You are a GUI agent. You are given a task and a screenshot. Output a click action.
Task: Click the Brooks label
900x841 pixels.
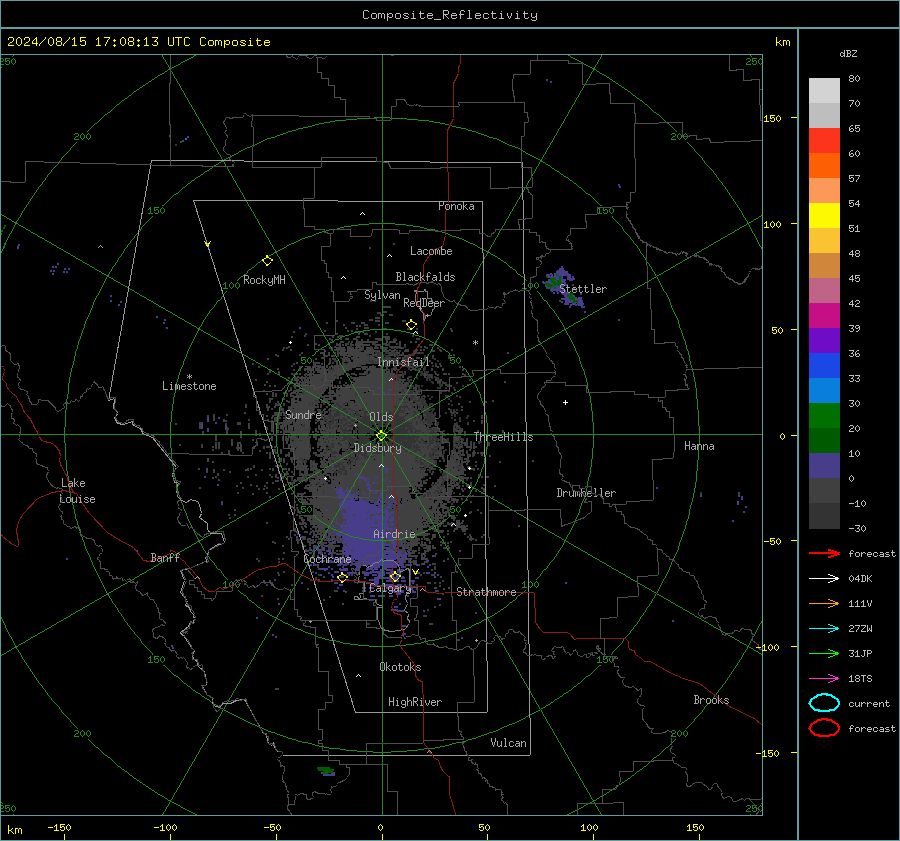coord(711,700)
